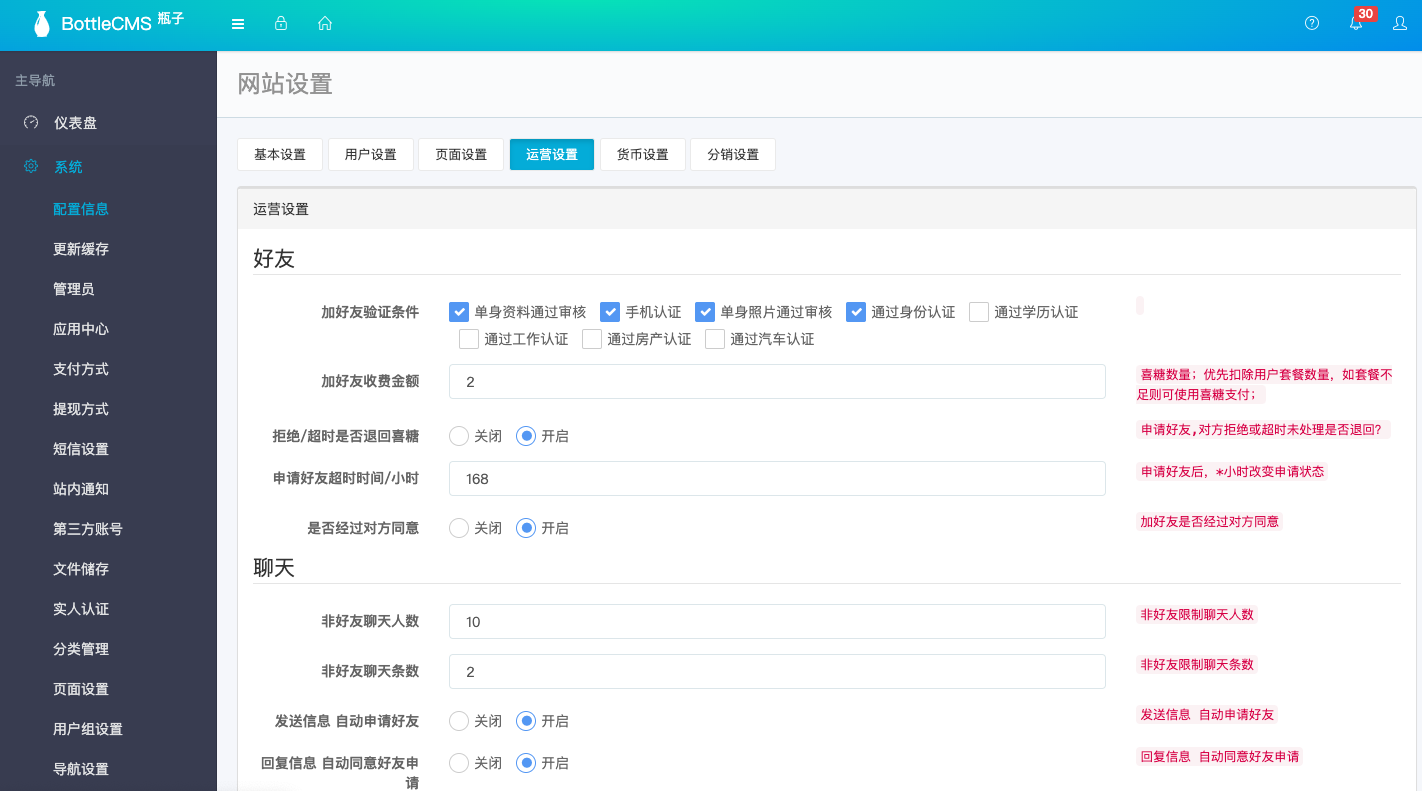
Task: Click the 加好友收费金额 input field
Action: click(x=777, y=382)
